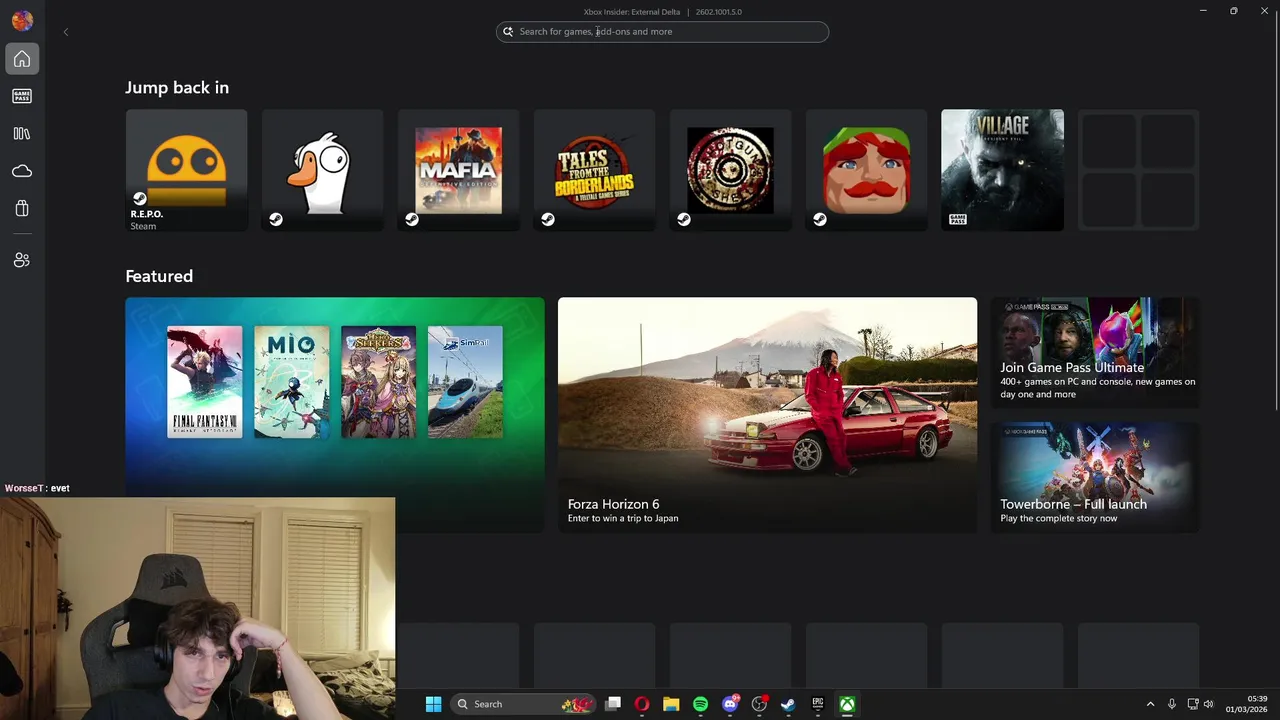Open Resident Evil Village tile
Screen dimensions: 1280x720
coord(1002,170)
